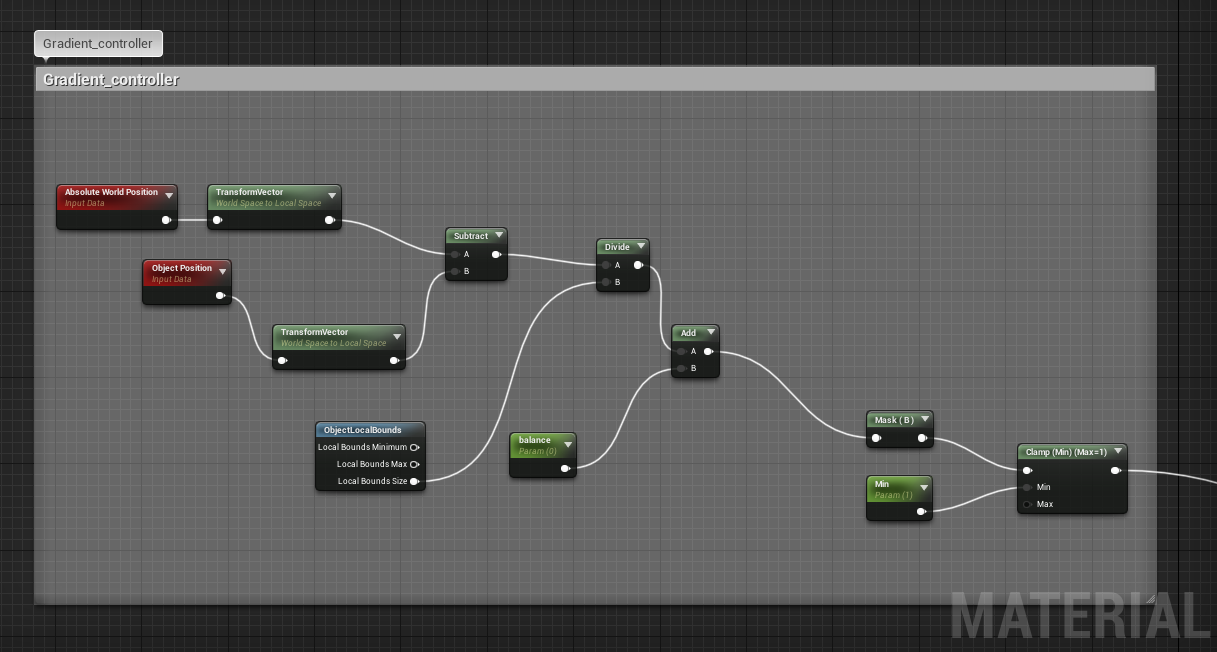Select the Subtract node title
This screenshot has width=1217, height=652.
coord(471,236)
